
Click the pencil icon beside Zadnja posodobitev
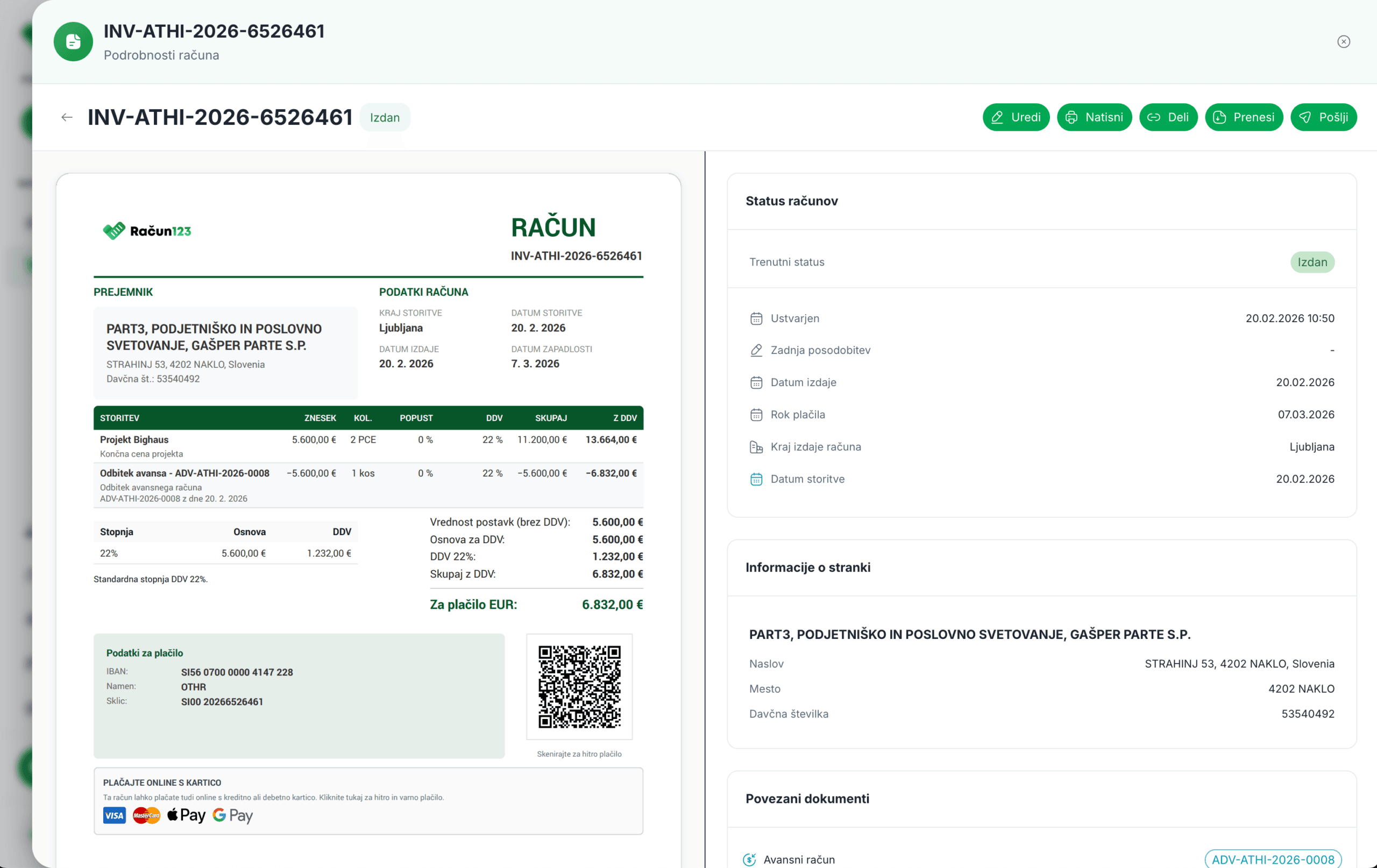pos(756,351)
